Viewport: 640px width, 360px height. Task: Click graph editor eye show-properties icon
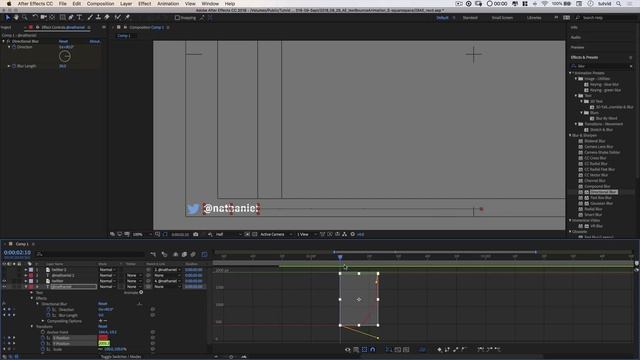(x=348, y=349)
